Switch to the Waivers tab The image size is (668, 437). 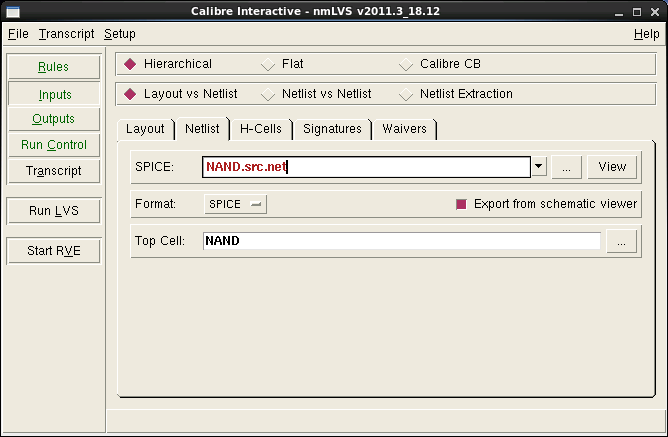click(404, 129)
